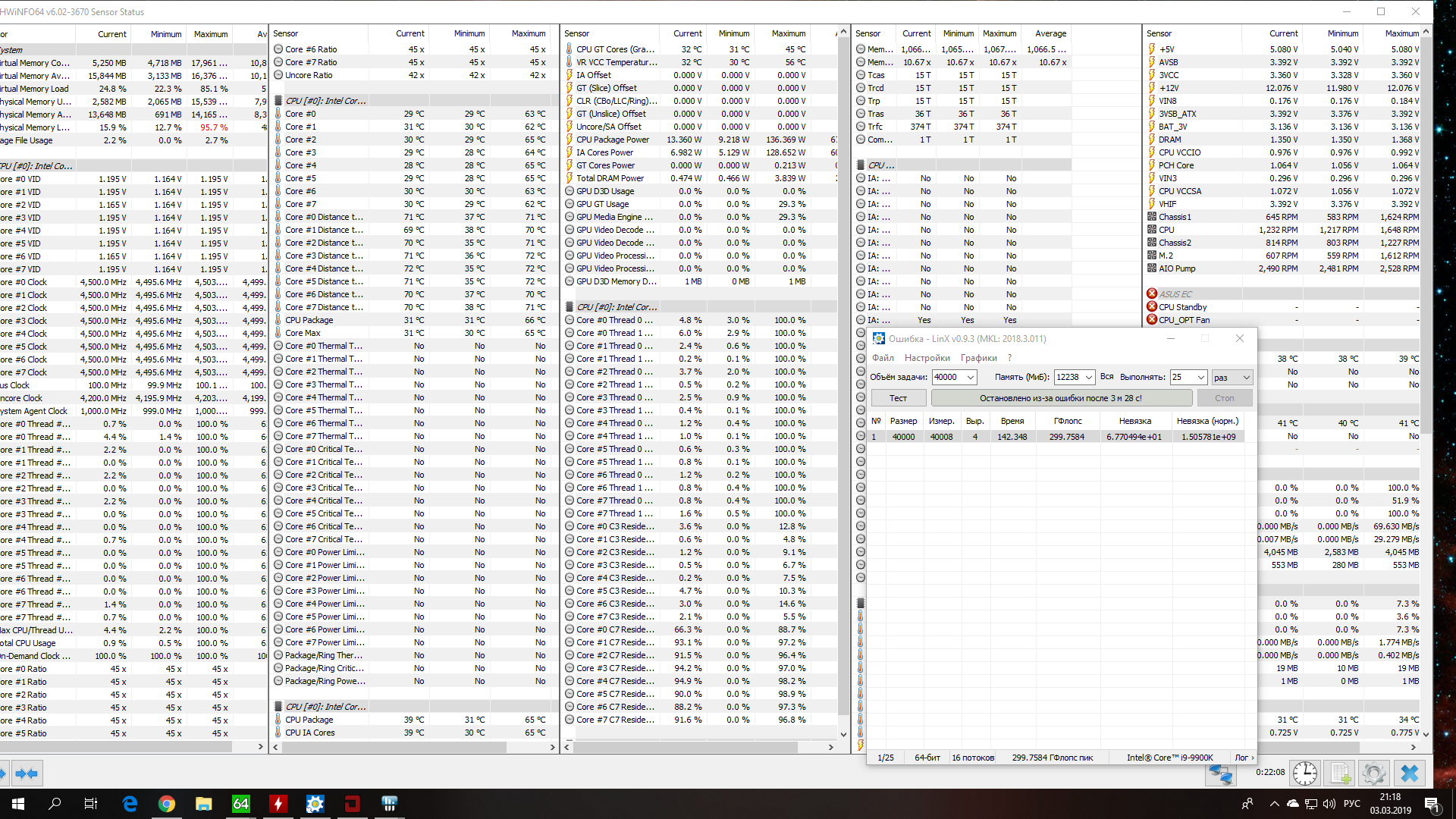Viewport: 1456px width, 819px height.
Task: Click the logging start sheet icon
Action: tap(1340, 773)
